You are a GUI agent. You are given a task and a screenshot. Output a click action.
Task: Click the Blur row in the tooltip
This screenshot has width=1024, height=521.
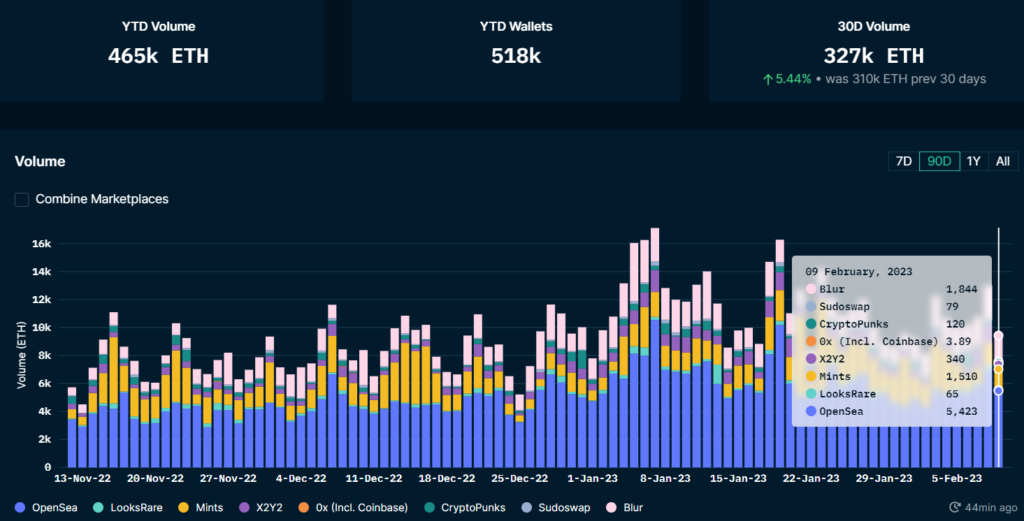click(890, 288)
